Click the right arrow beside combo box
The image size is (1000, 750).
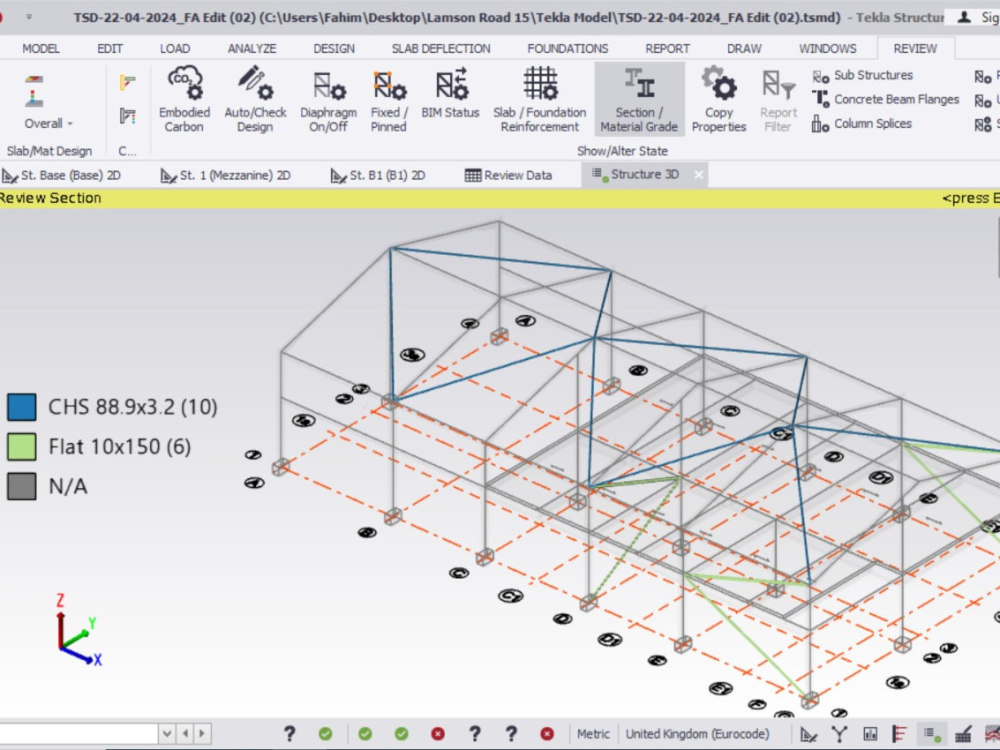click(x=202, y=734)
